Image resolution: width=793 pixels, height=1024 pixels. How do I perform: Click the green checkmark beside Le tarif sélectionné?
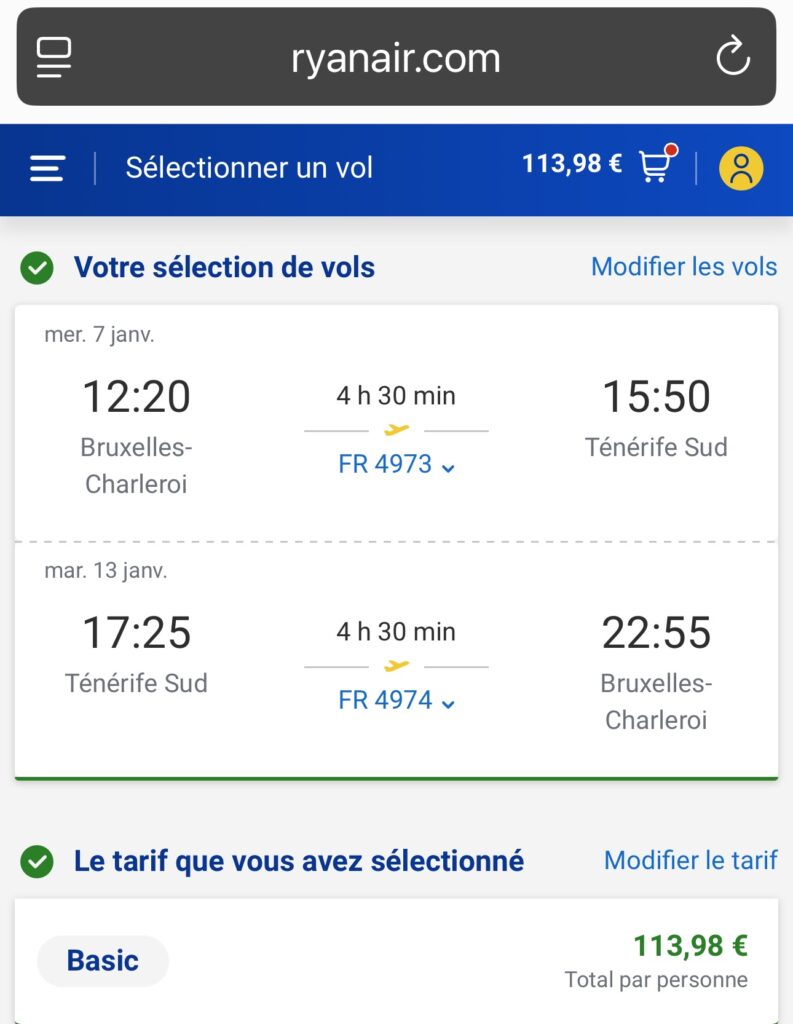(37, 861)
